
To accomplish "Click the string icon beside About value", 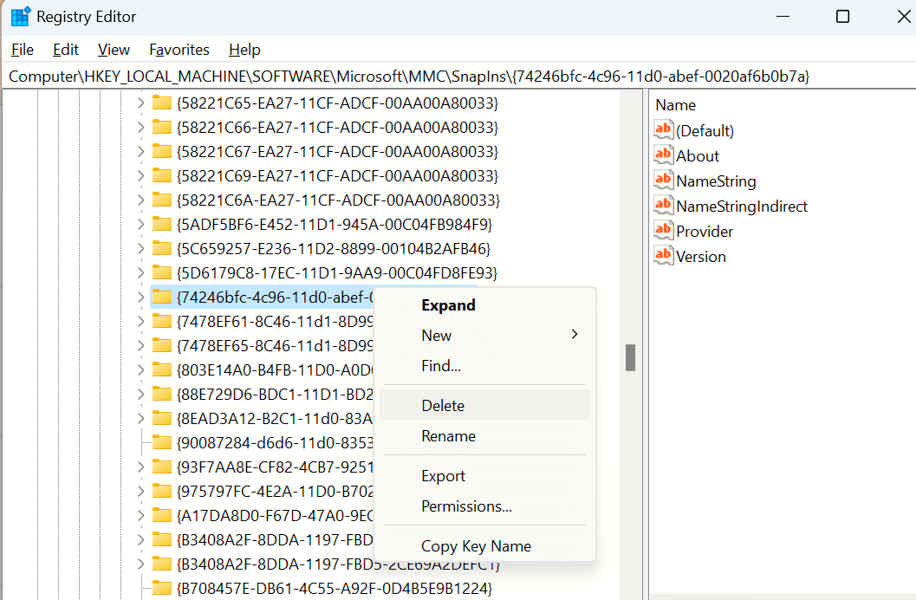I will click(x=663, y=155).
